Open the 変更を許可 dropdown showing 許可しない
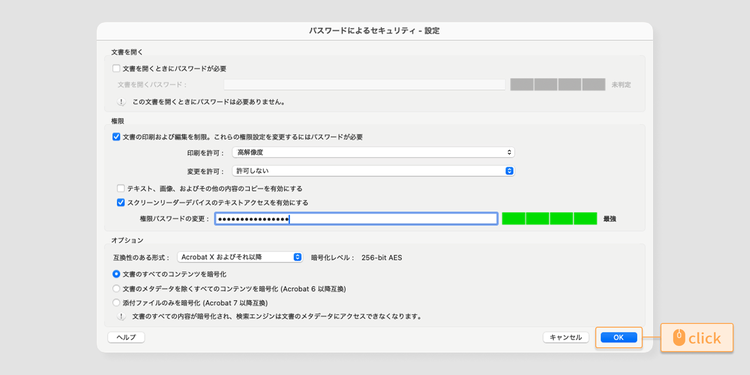 coord(373,171)
